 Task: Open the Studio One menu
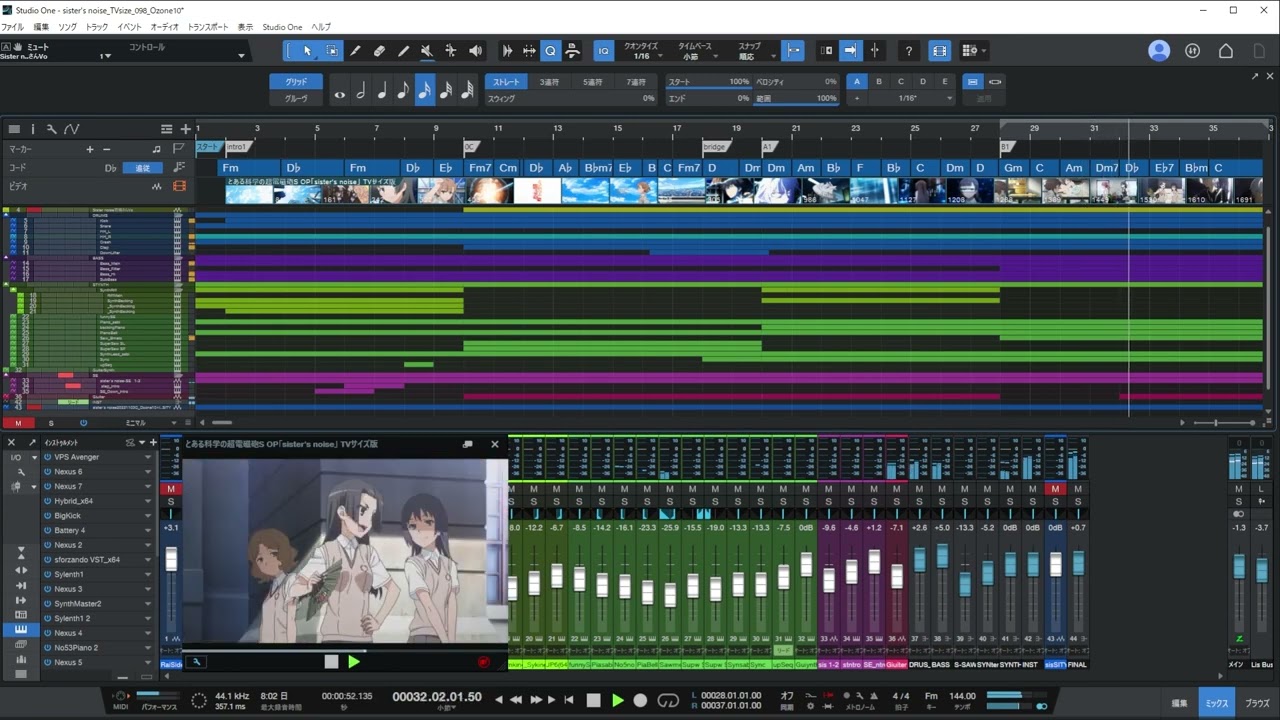[x=282, y=27]
